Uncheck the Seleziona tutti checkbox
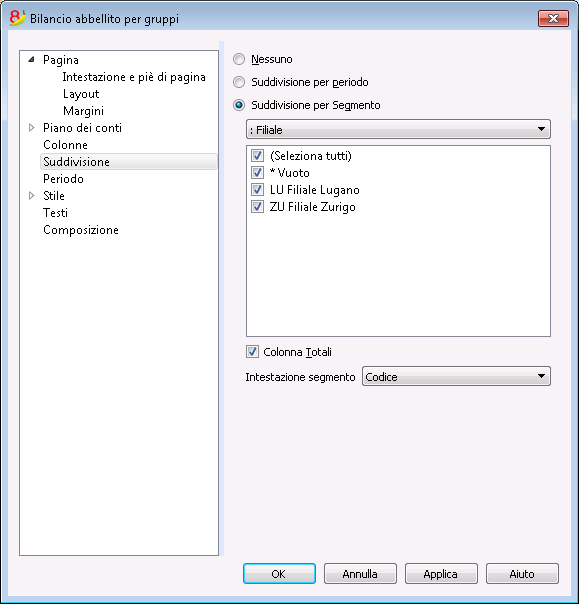This screenshot has height=604, width=579. point(257,156)
